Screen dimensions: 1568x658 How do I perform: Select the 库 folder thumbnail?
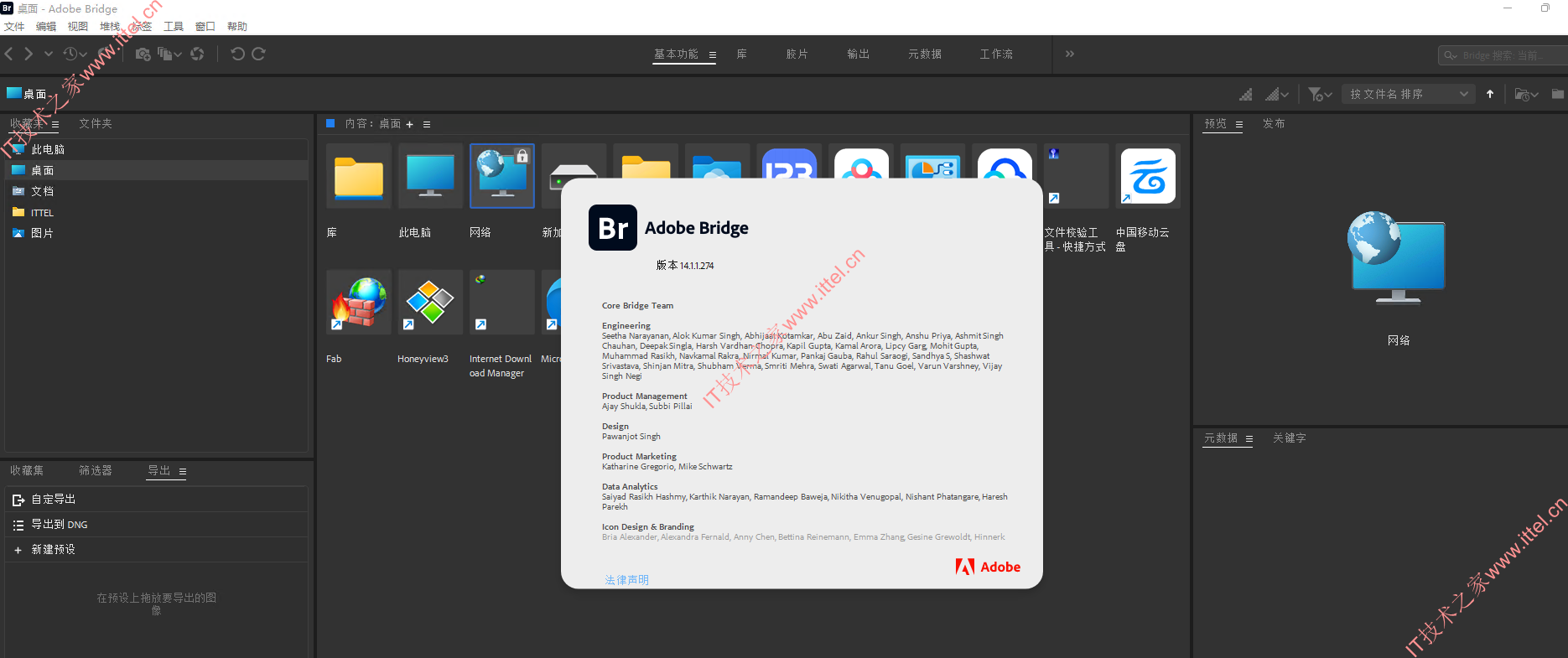(x=359, y=176)
